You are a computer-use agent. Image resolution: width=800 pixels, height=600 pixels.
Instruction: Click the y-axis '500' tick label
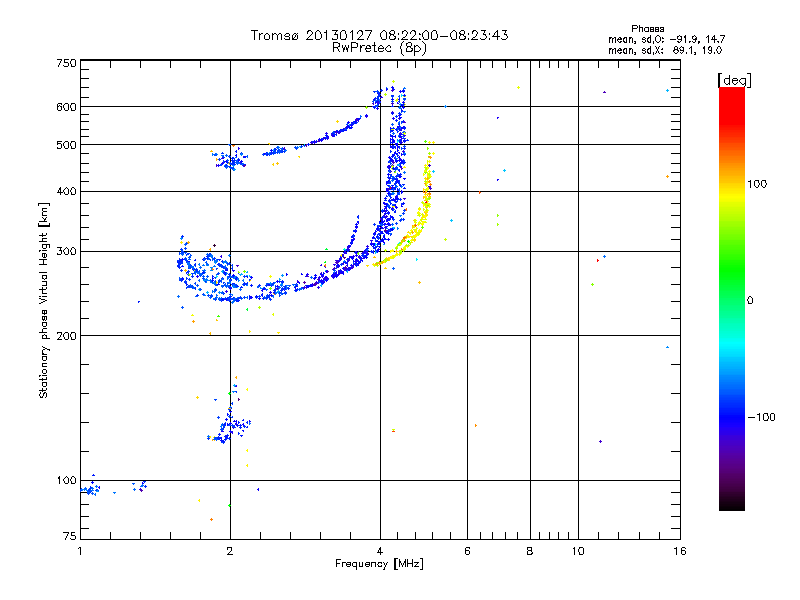[x=66, y=145]
